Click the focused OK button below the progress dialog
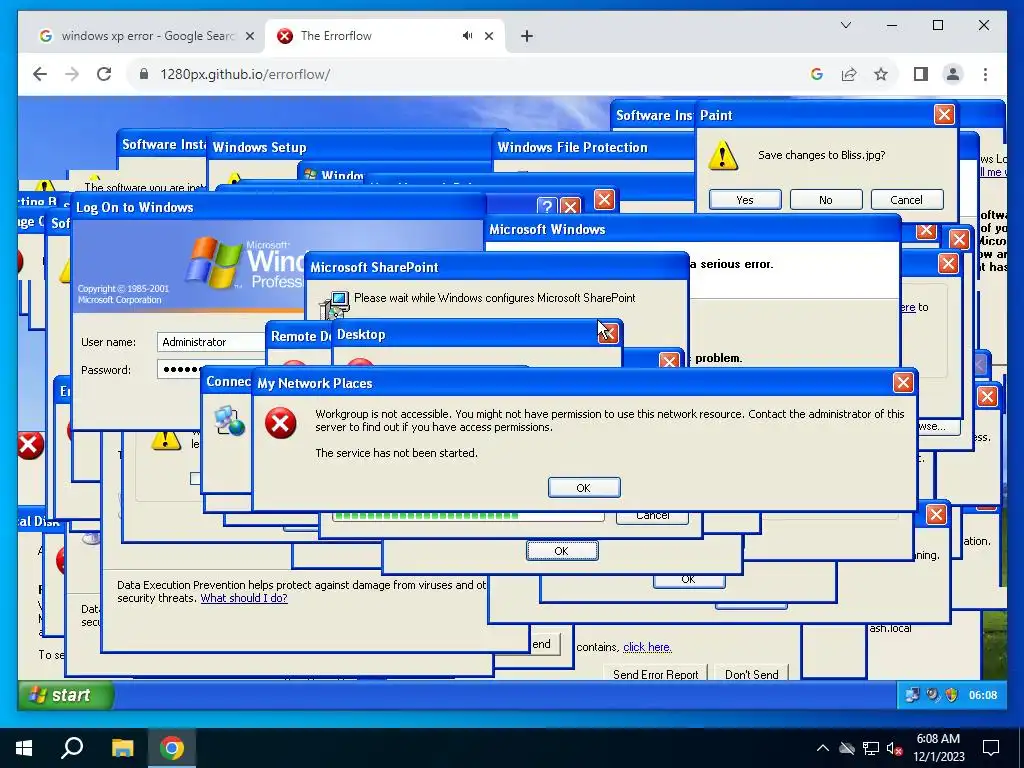Viewport: 1024px width, 768px height. (x=562, y=551)
